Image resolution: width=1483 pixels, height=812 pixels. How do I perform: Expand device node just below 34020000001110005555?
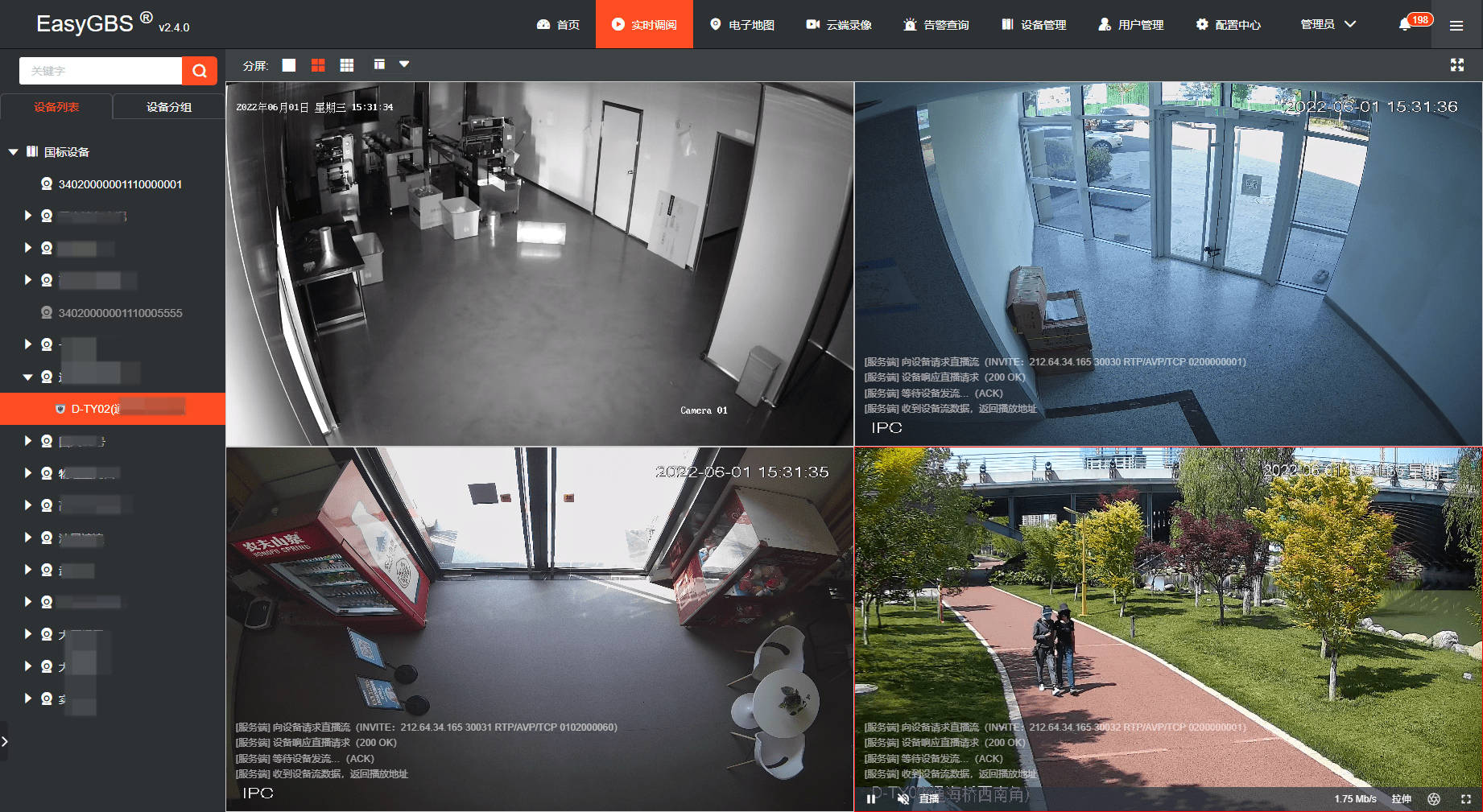tap(27, 344)
